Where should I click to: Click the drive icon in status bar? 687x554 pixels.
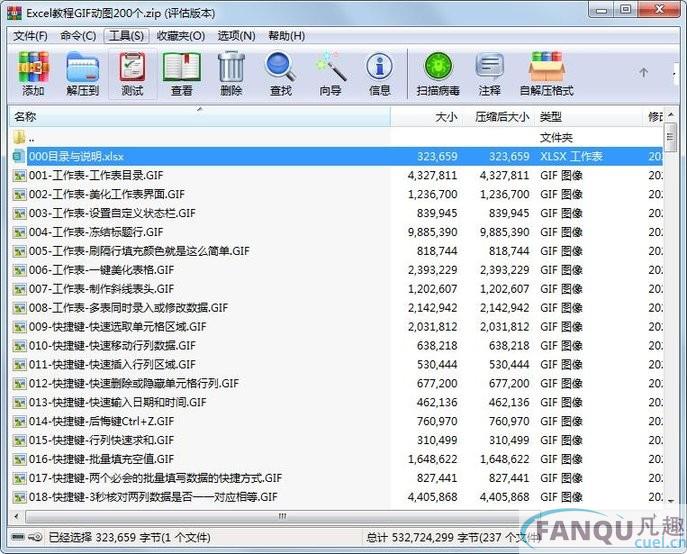click(18, 537)
